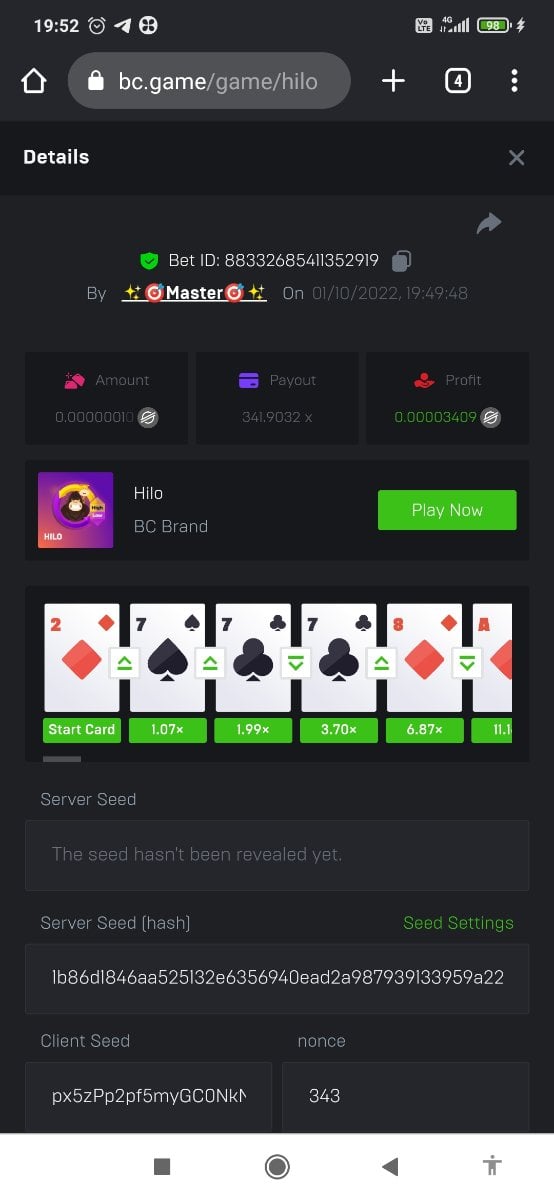
Task: Tap the share arrow icon
Action: 489,224
